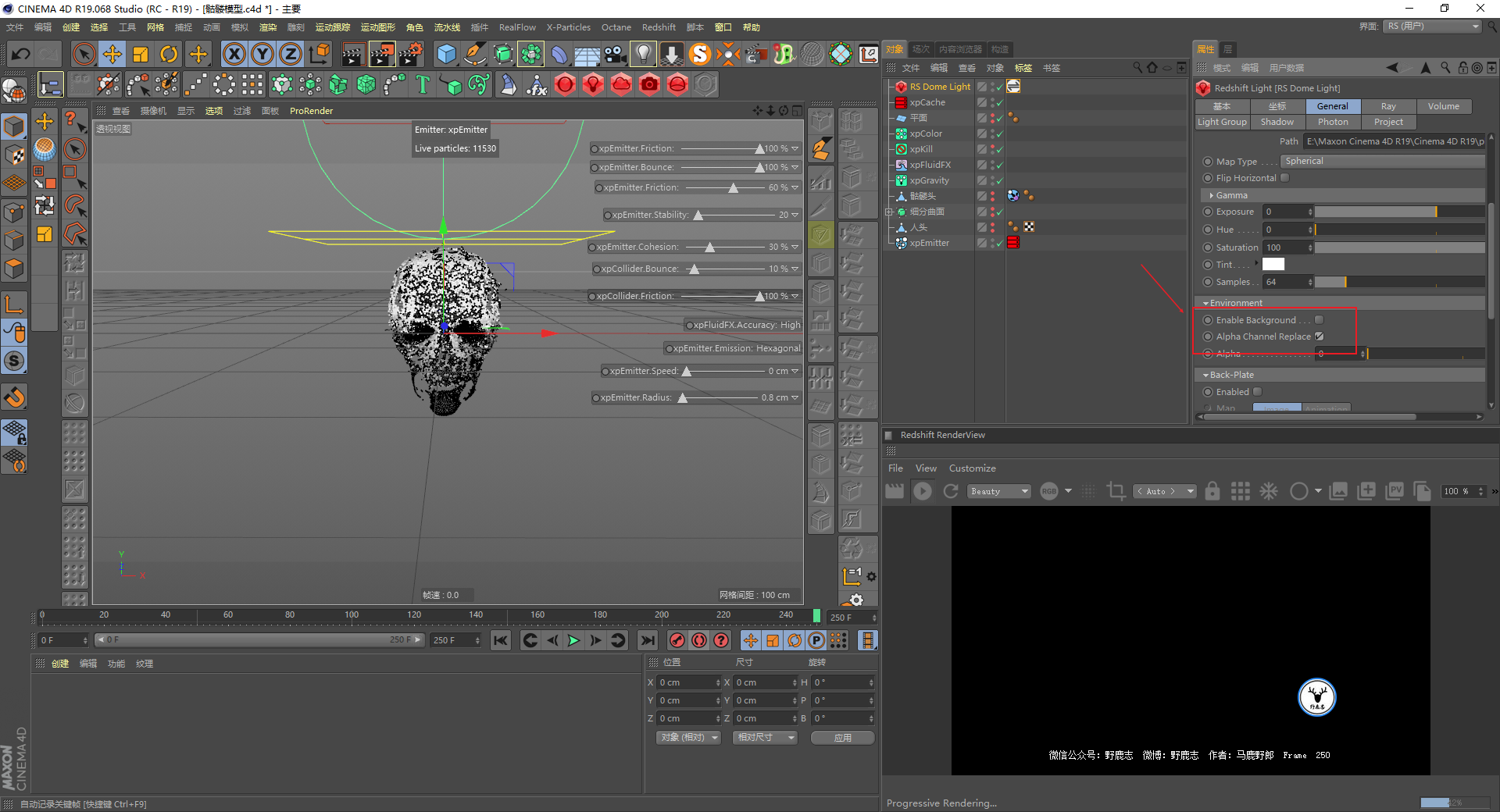The height and width of the screenshot is (812, 1500).
Task: Refresh the Redshift RenderView
Action: [x=951, y=491]
